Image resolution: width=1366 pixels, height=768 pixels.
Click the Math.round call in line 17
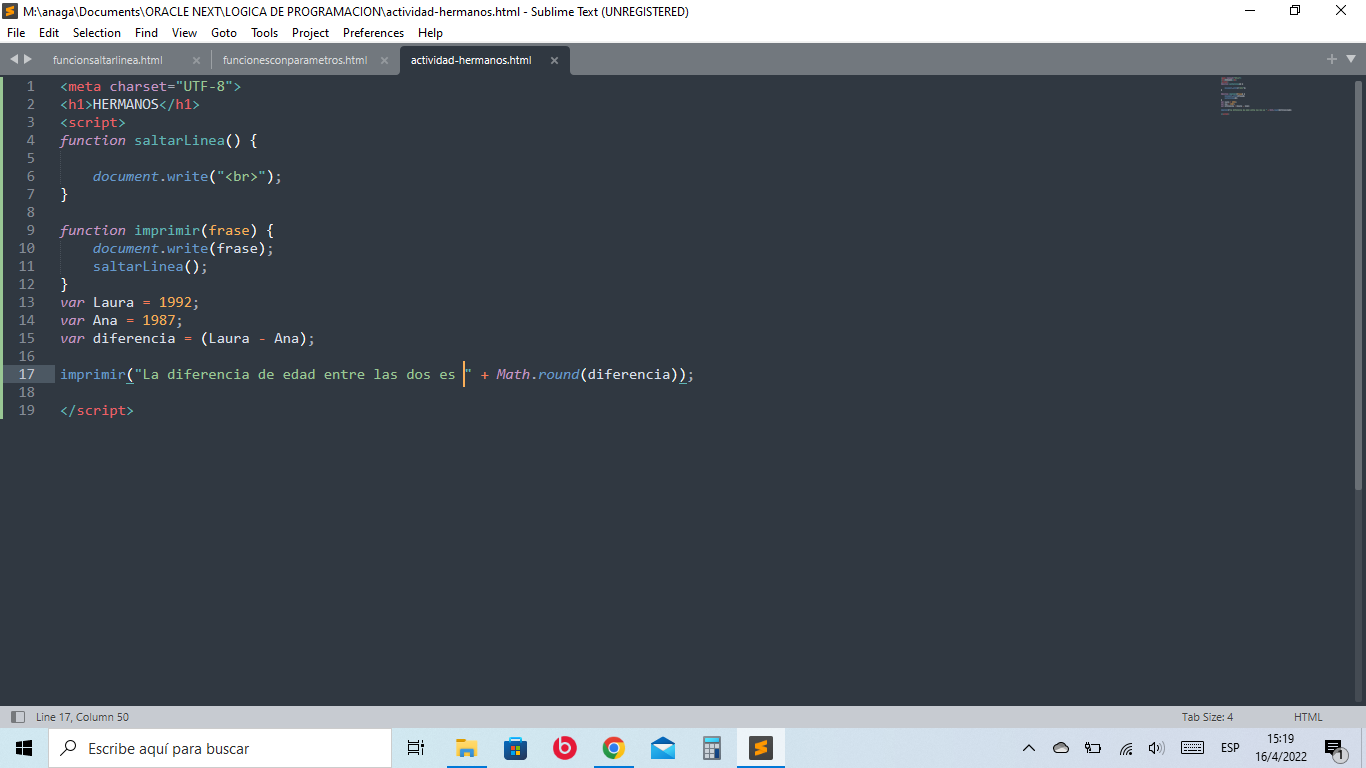[538, 374]
